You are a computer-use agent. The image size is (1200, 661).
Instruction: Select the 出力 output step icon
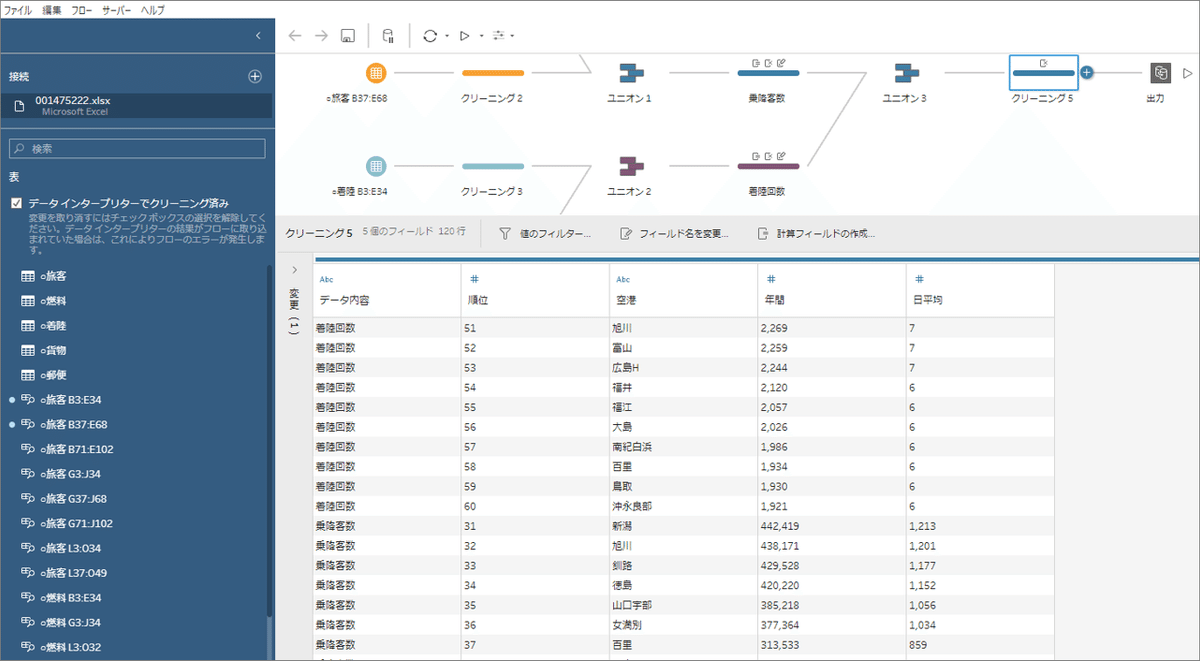click(1161, 73)
